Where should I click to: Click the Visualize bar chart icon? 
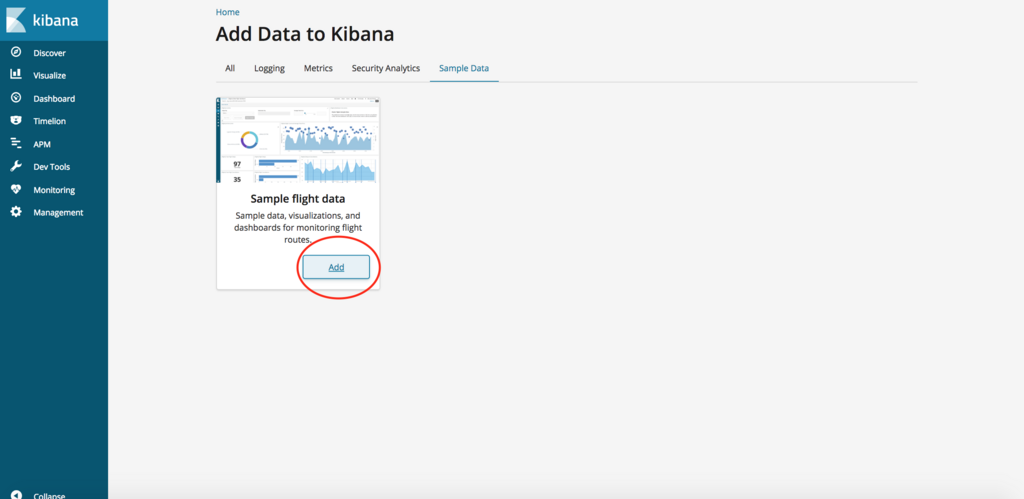click(16, 75)
